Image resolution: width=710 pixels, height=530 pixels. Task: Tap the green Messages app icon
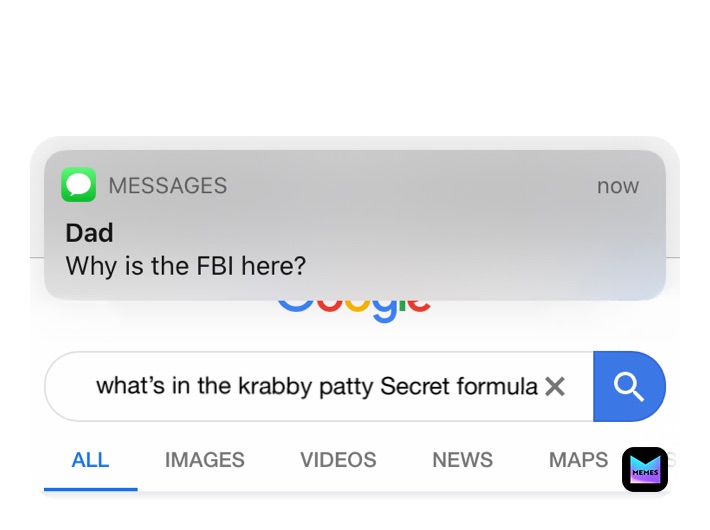coord(78,185)
